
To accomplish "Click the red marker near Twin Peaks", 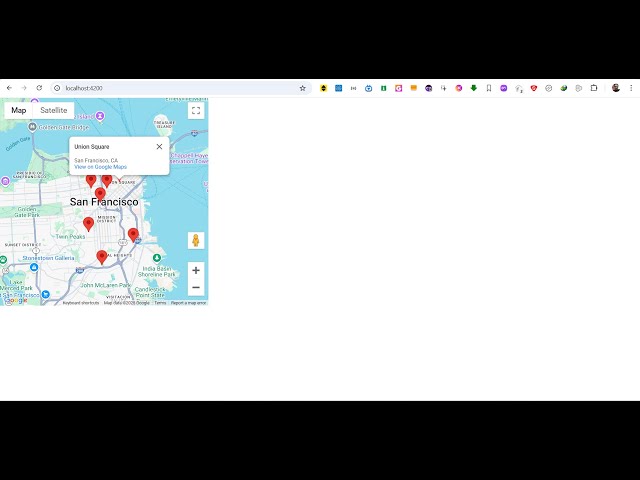I will [x=88, y=224].
